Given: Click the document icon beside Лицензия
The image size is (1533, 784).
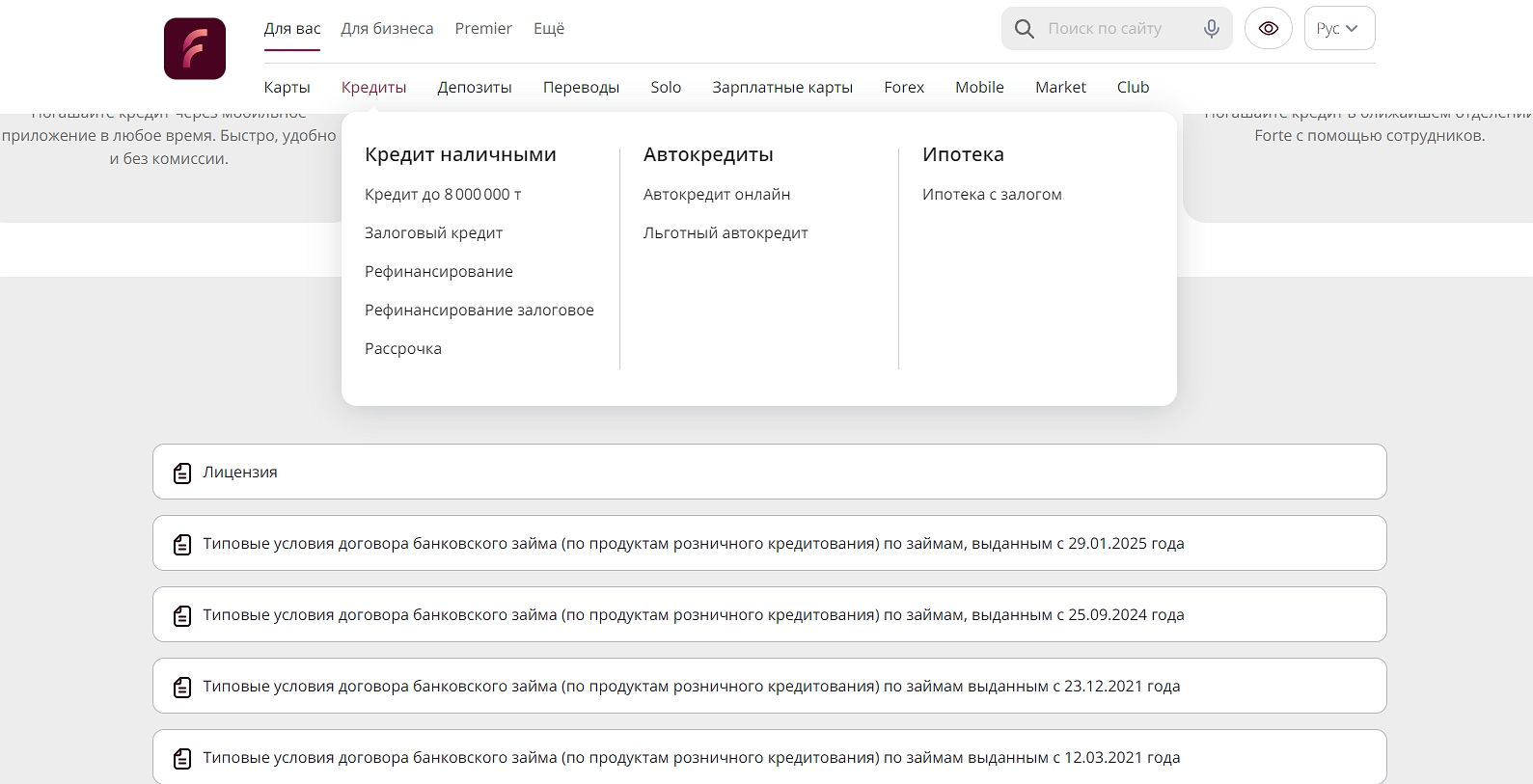Looking at the screenshot, I should 182,473.
